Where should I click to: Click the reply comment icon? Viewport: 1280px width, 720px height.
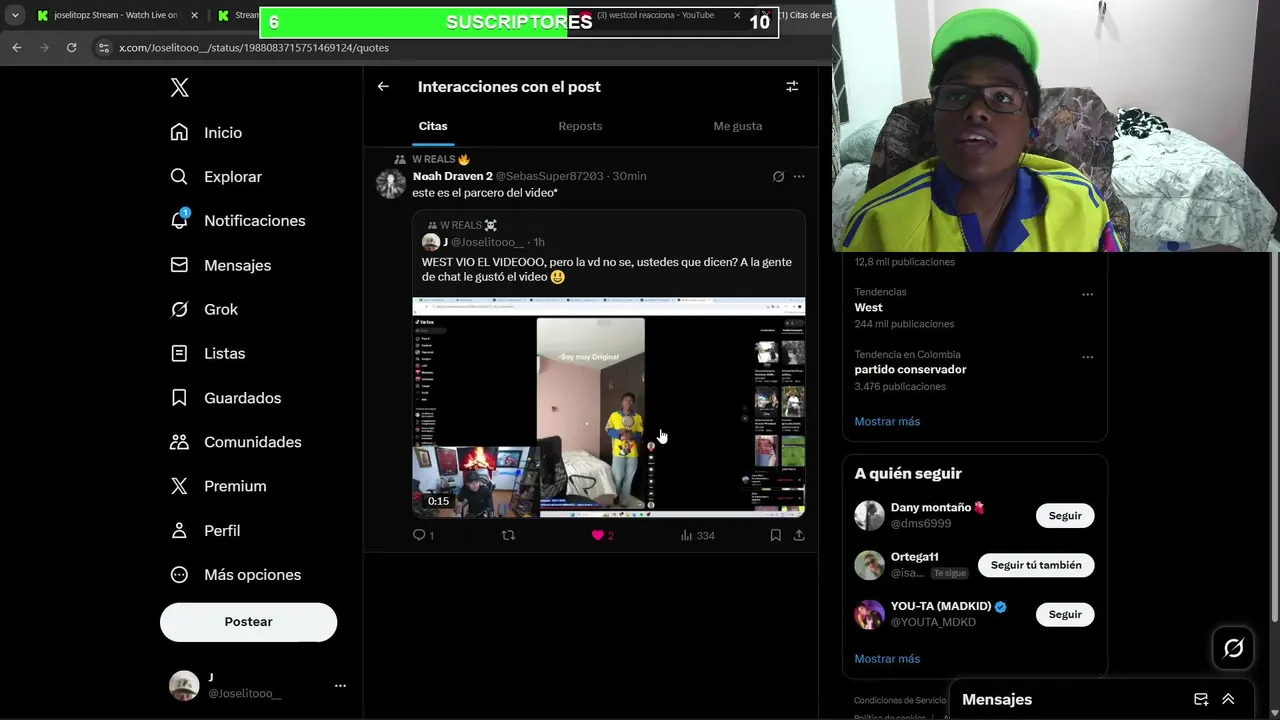coord(419,536)
